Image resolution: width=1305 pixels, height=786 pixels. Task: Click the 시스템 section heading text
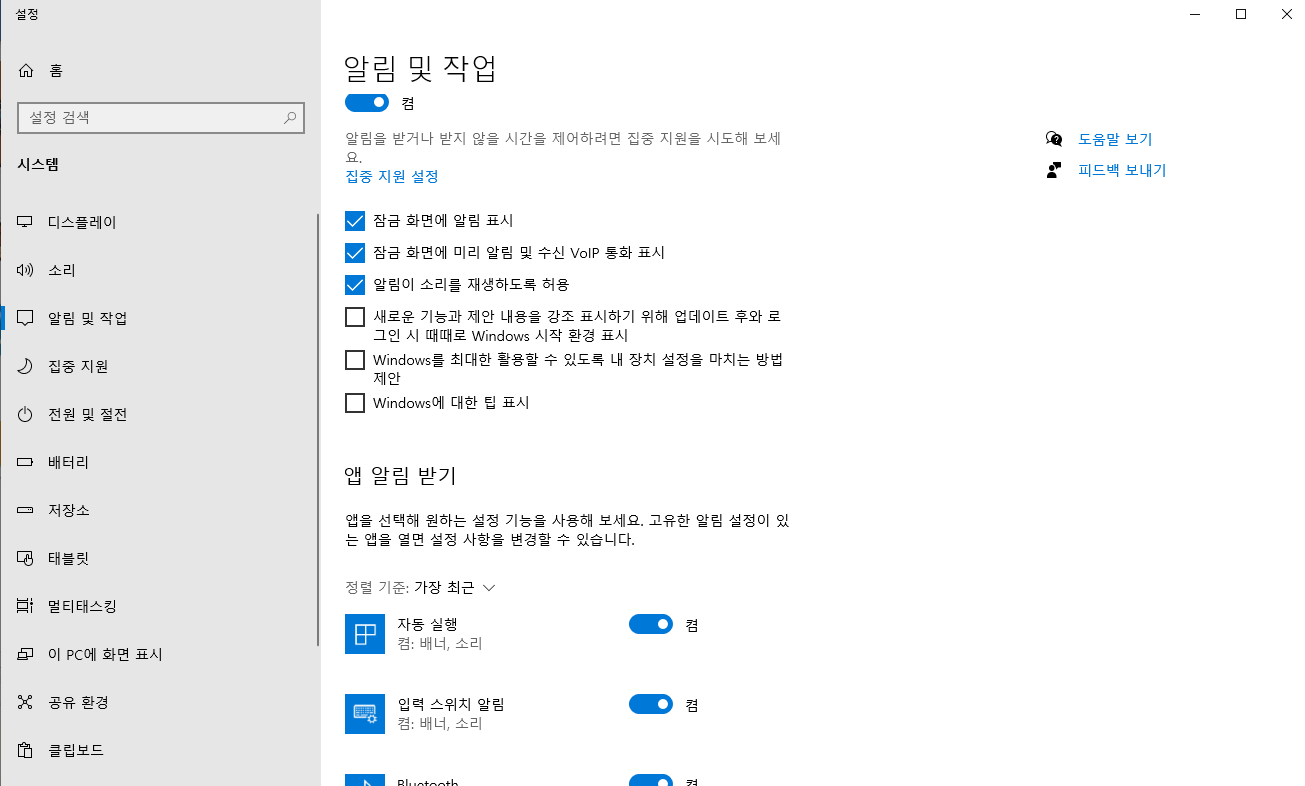click(x=38, y=165)
